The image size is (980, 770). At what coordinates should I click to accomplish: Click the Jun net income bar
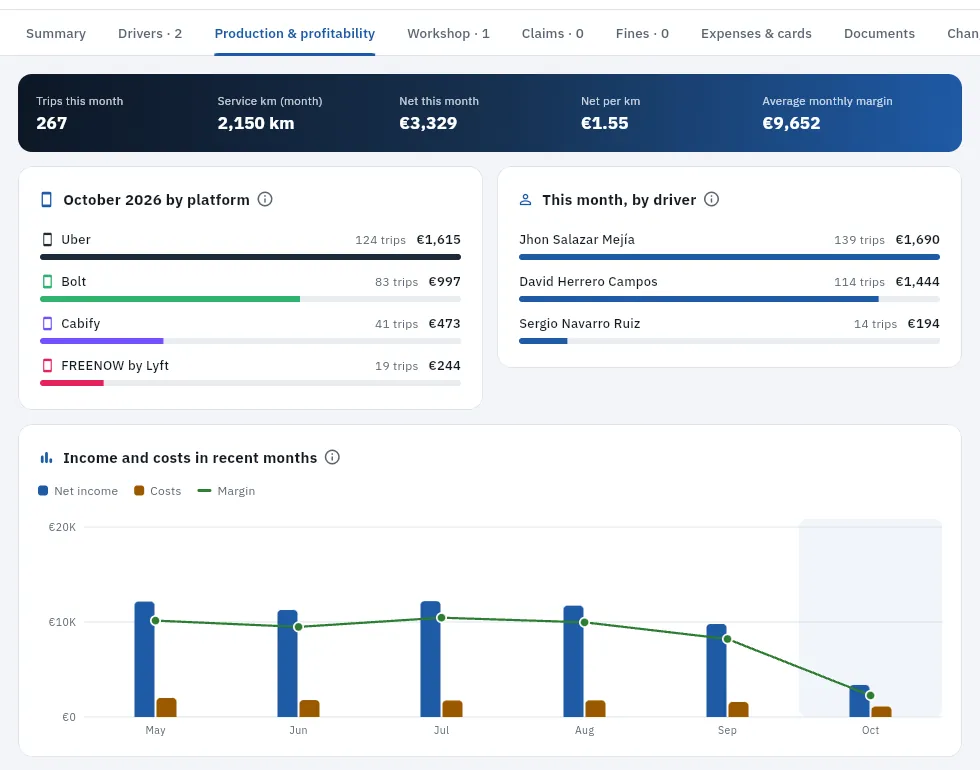click(288, 664)
